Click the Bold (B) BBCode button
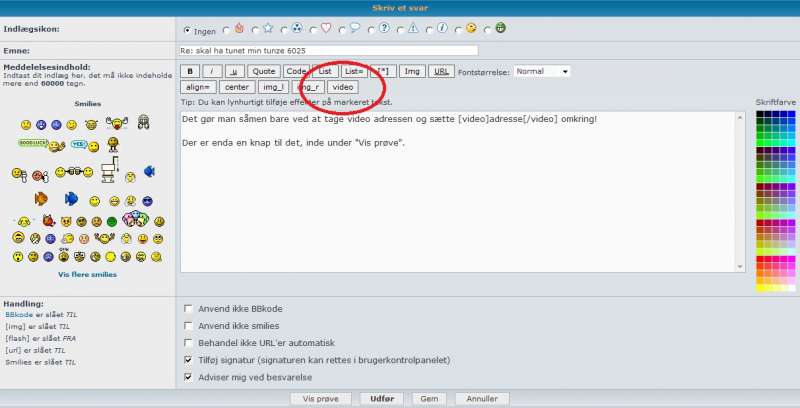The width and height of the screenshot is (800, 408). pos(190,71)
